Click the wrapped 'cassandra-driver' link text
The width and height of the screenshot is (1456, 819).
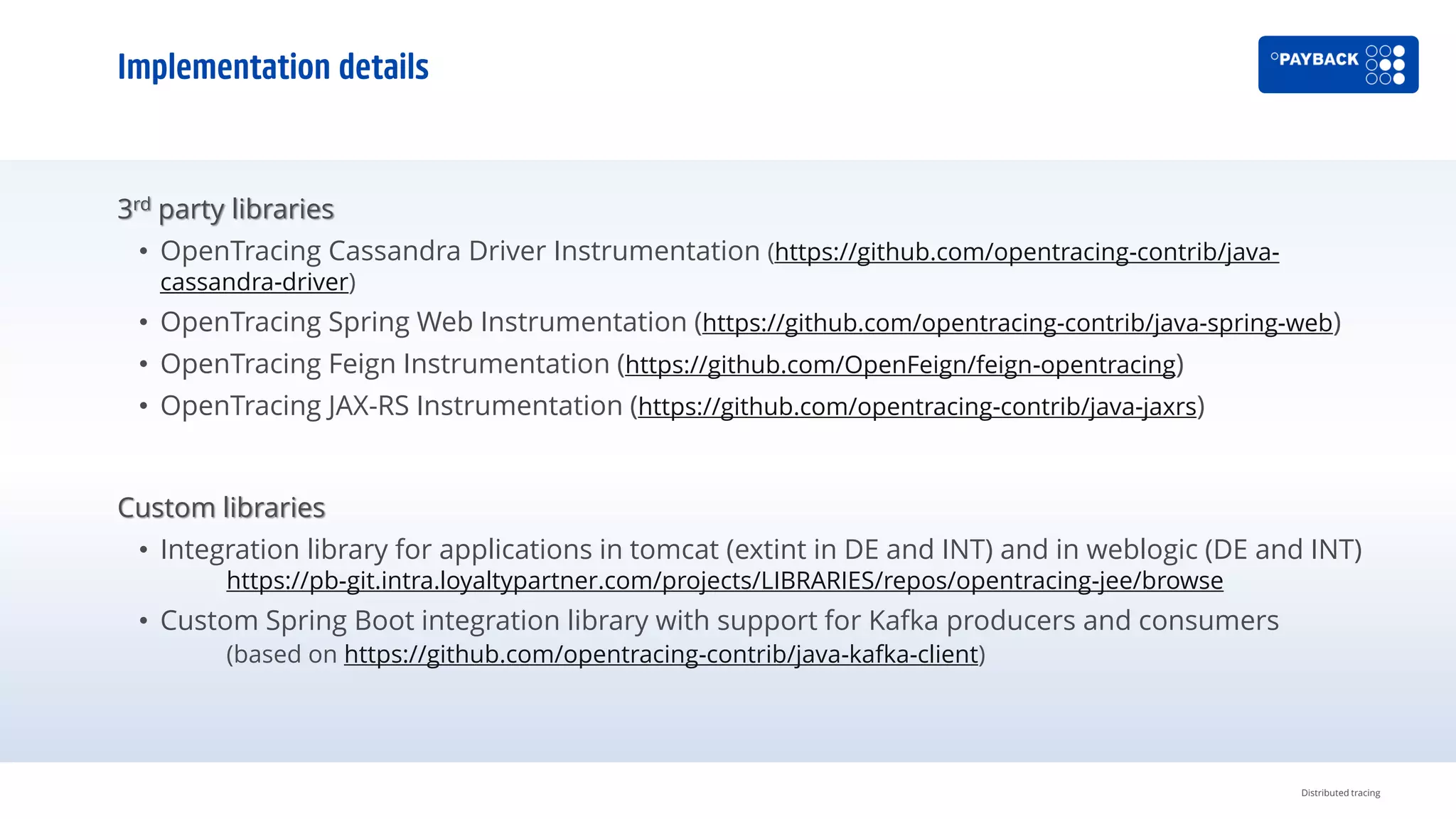255,283
